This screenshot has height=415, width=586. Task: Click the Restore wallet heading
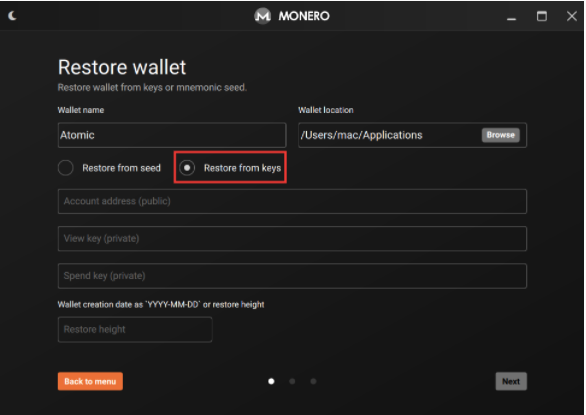click(122, 67)
